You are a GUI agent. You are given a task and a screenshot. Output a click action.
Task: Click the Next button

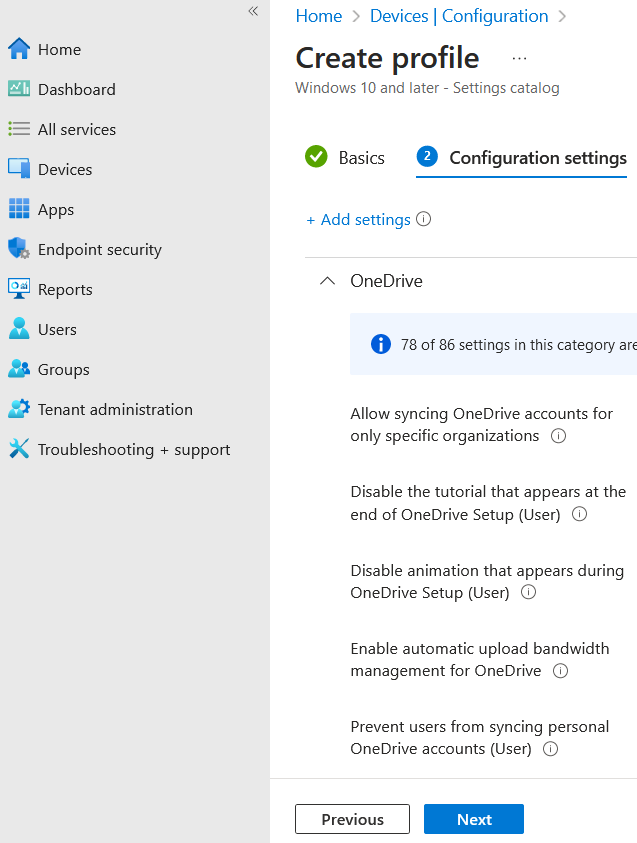click(x=474, y=819)
